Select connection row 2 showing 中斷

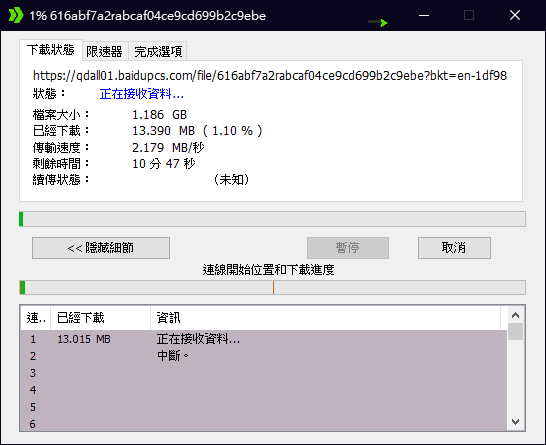pos(264,356)
